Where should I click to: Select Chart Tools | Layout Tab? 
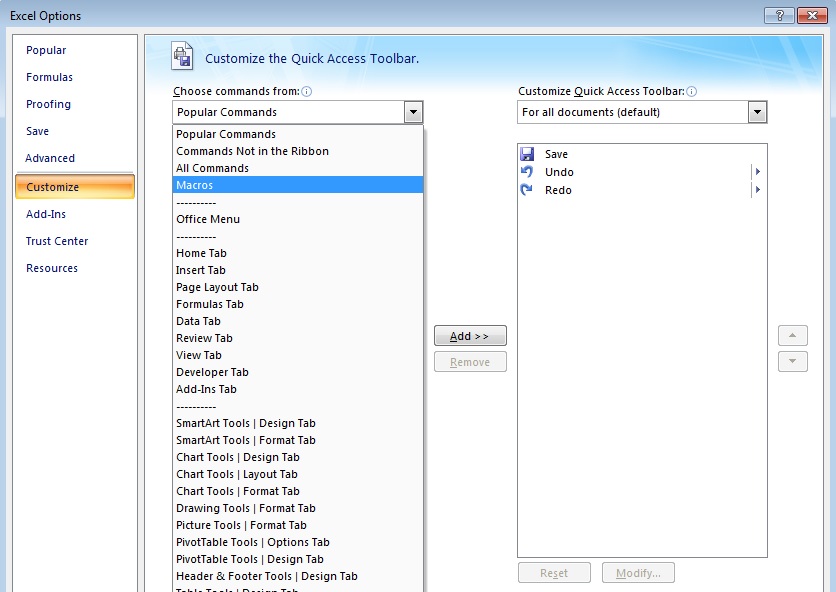pyautogui.click(x=298, y=475)
